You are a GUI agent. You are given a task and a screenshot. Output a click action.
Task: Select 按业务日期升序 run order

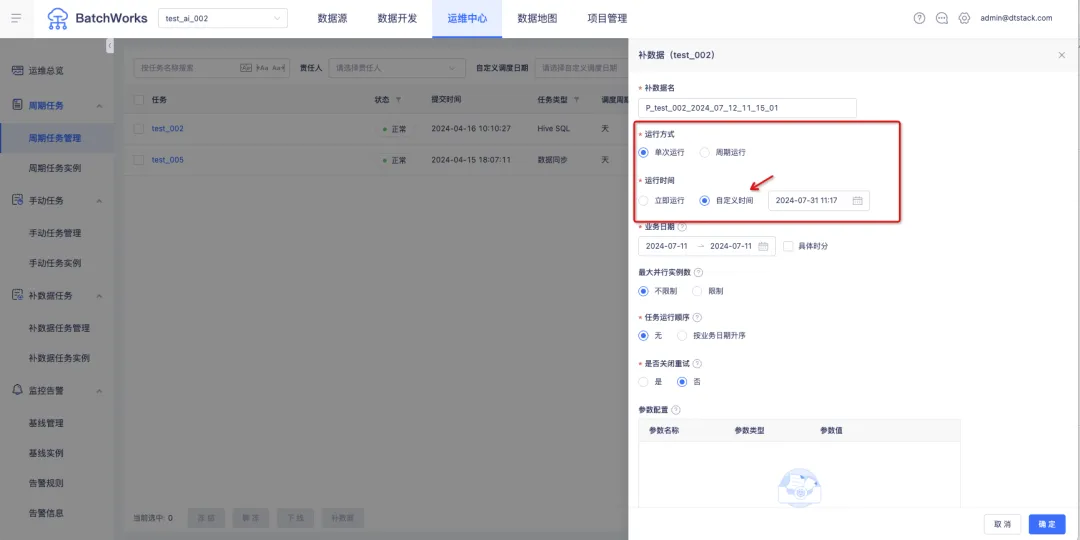tap(682, 336)
